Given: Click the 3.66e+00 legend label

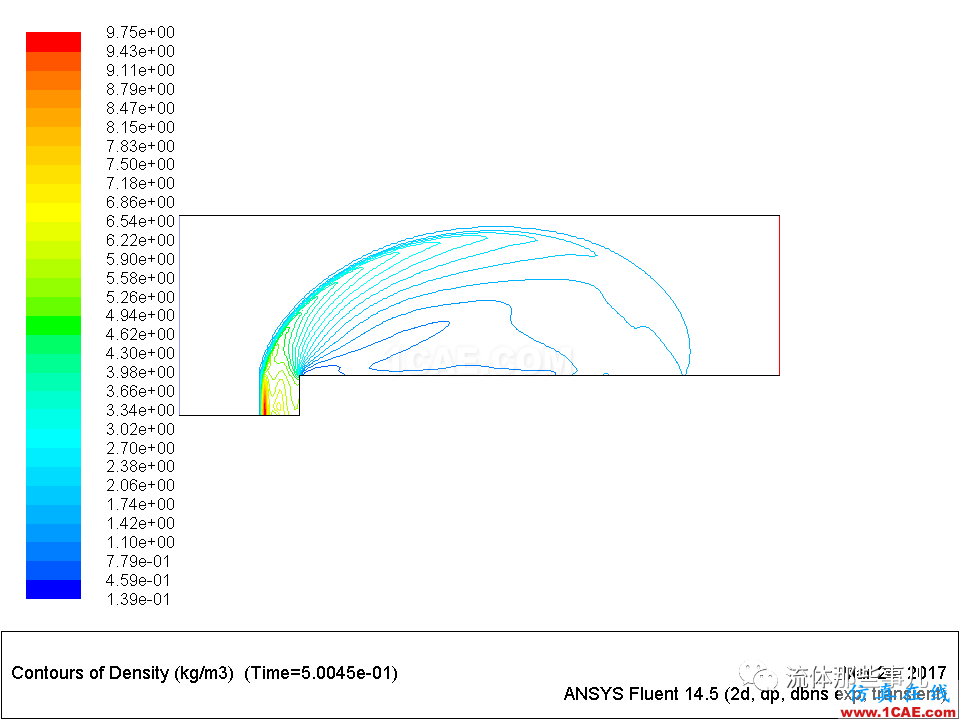Looking at the screenshot, I should 140,392.
